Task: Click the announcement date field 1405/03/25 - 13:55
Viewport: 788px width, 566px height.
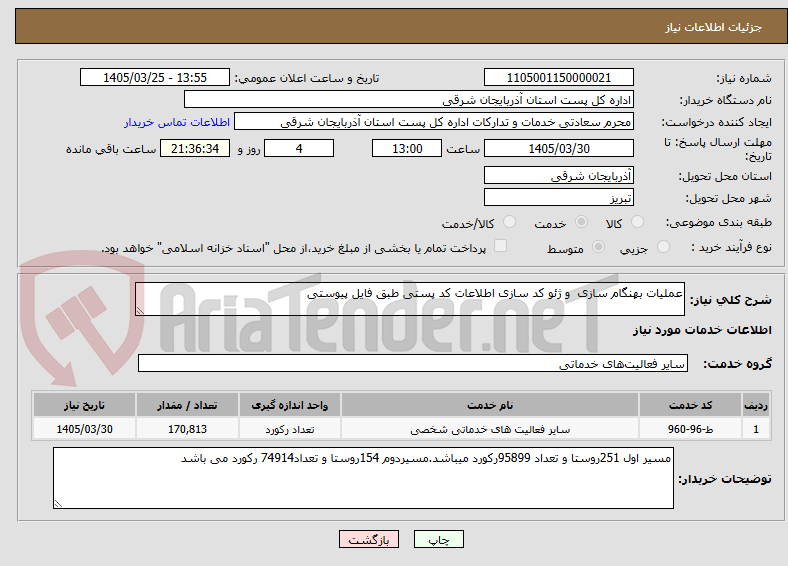Action: [155, 77]
